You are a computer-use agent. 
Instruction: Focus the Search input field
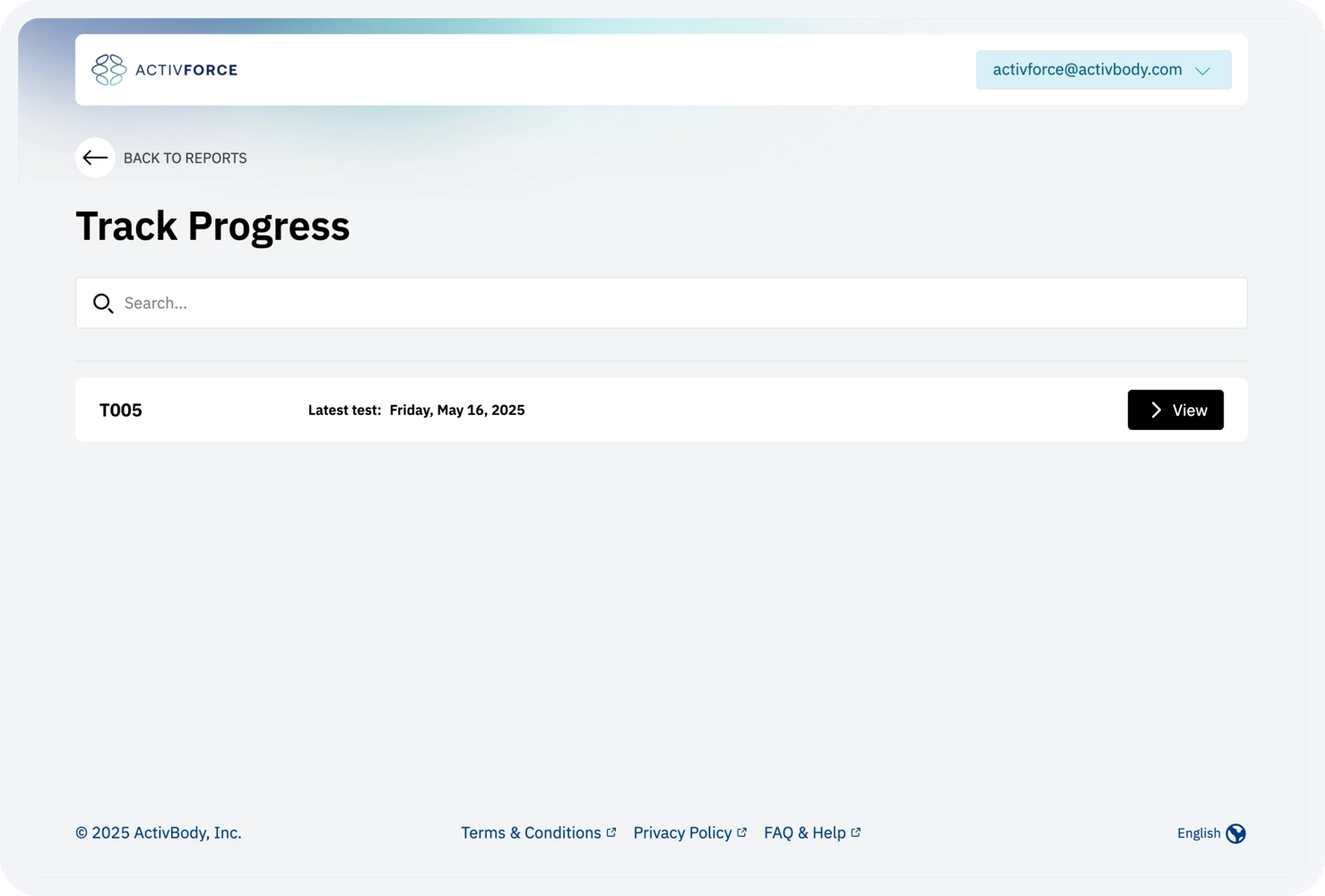pos(681,303)
